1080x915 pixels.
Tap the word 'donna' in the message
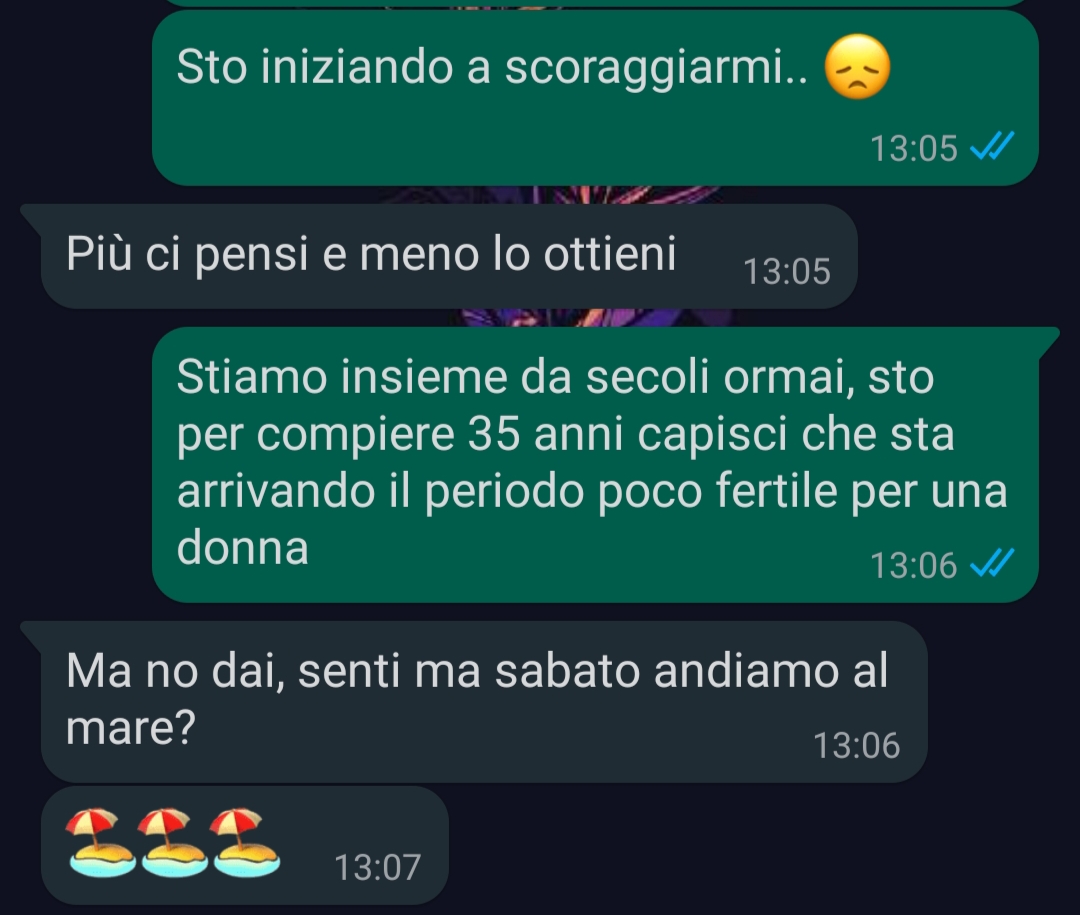(x=242, y=548)
